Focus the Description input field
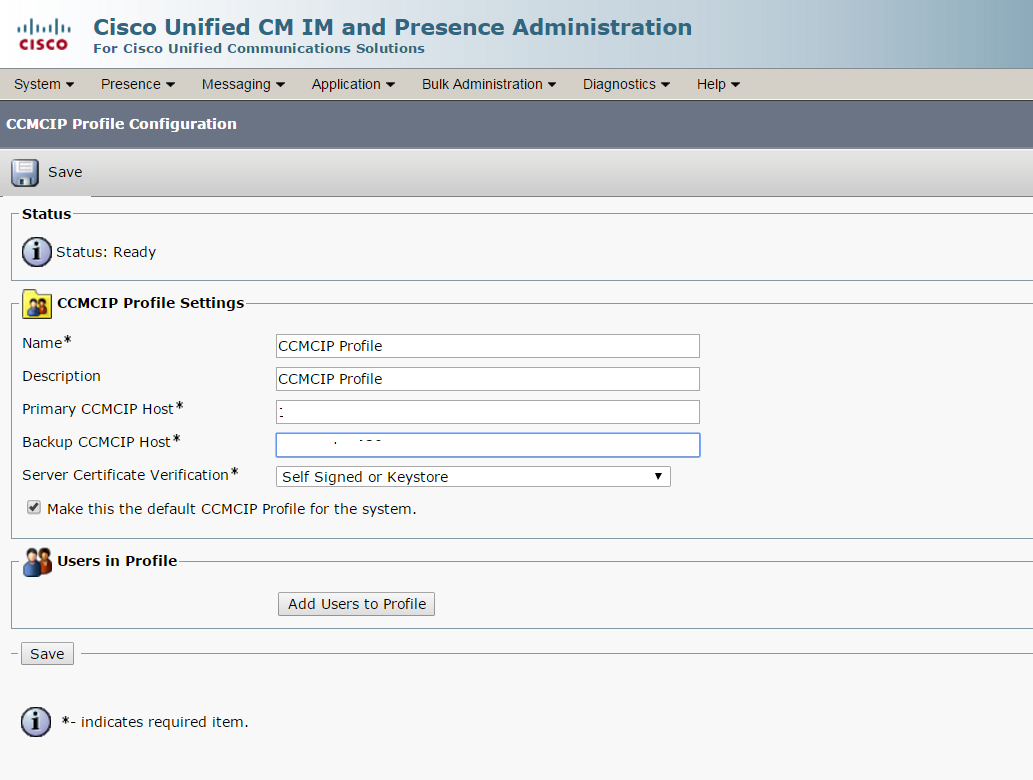 [488, 379]
